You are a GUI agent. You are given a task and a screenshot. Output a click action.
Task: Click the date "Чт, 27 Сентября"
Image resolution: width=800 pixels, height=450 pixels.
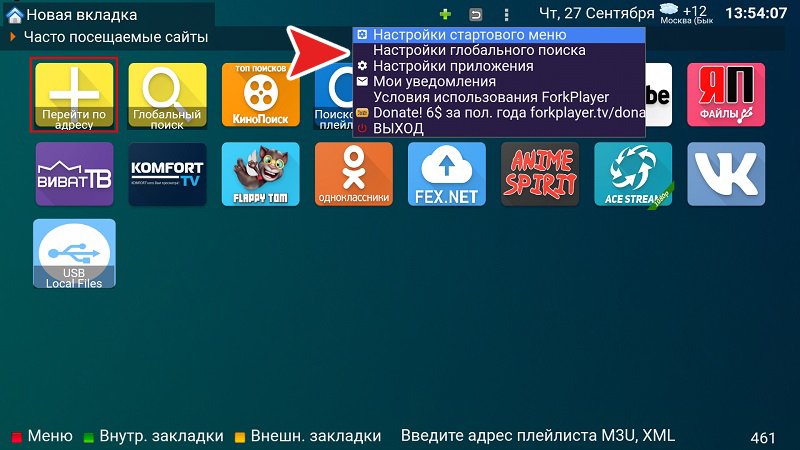click(597, 14)
